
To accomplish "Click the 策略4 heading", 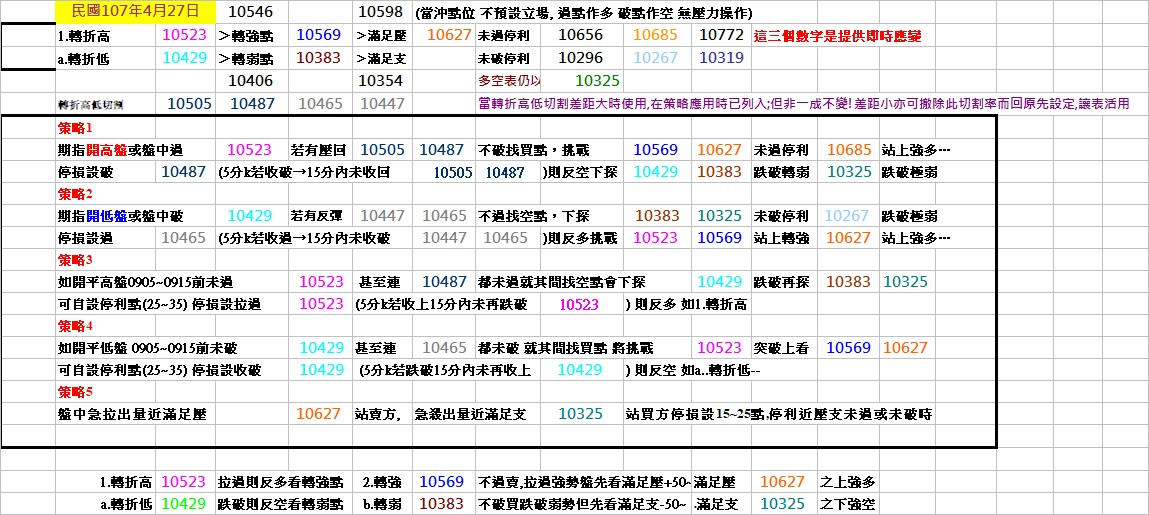I will click(x=75, y=326).
